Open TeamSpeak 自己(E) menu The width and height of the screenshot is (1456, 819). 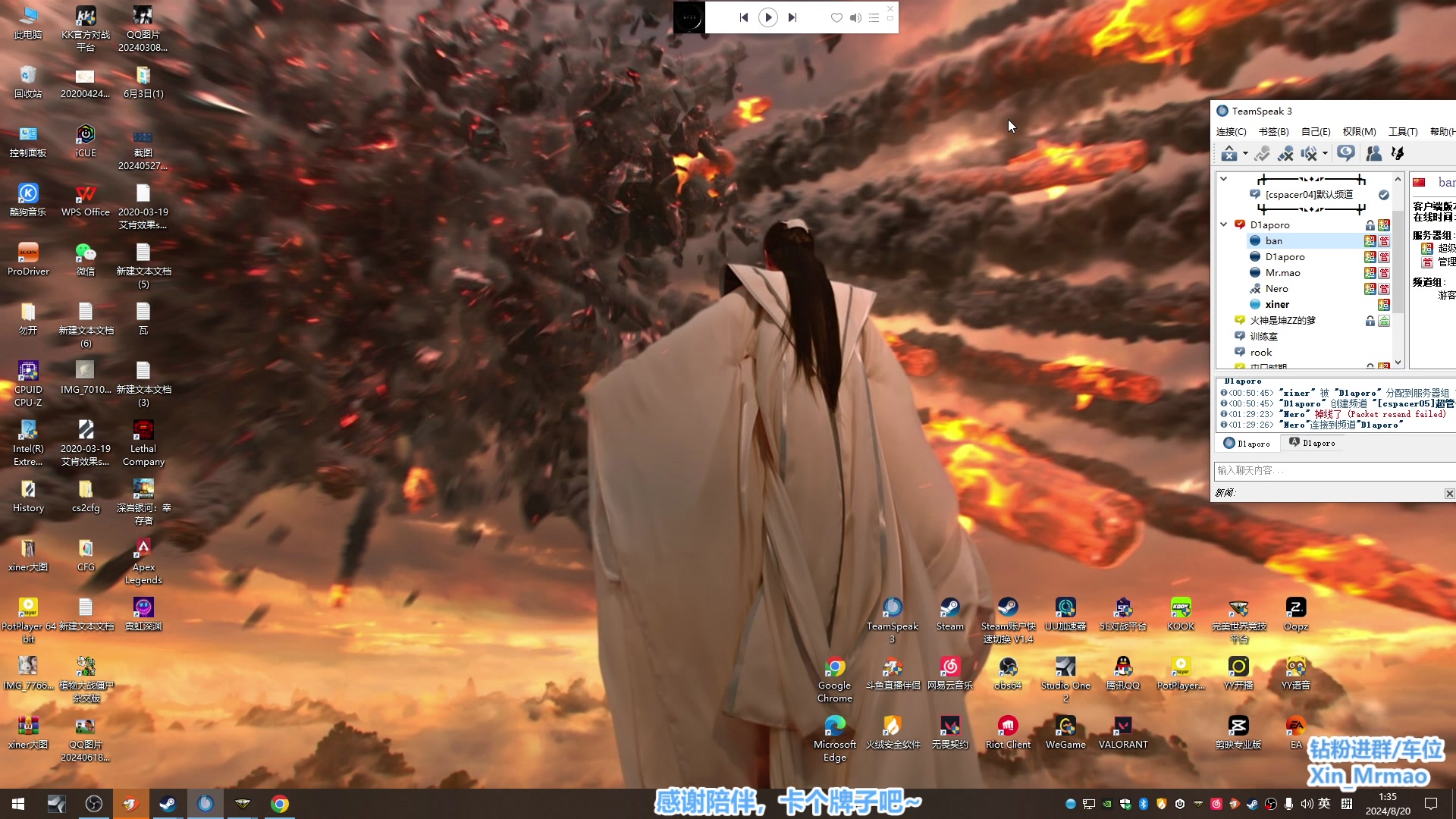(1316, 132)
